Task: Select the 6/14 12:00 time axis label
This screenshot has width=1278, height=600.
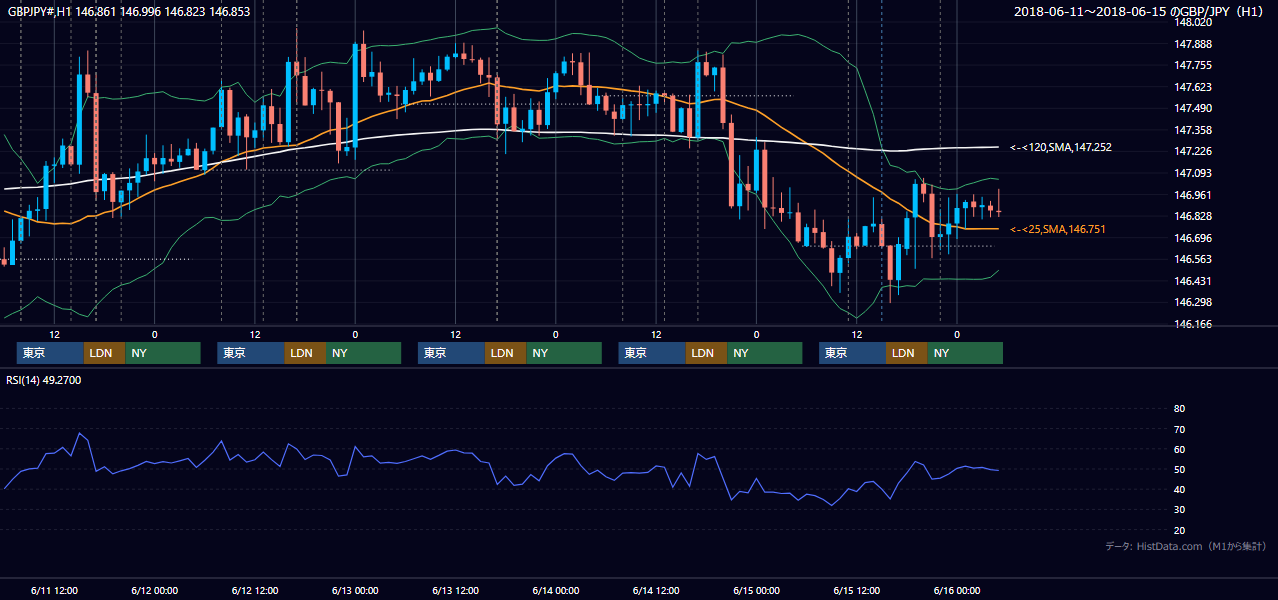Action: click(x=656, y=591)
